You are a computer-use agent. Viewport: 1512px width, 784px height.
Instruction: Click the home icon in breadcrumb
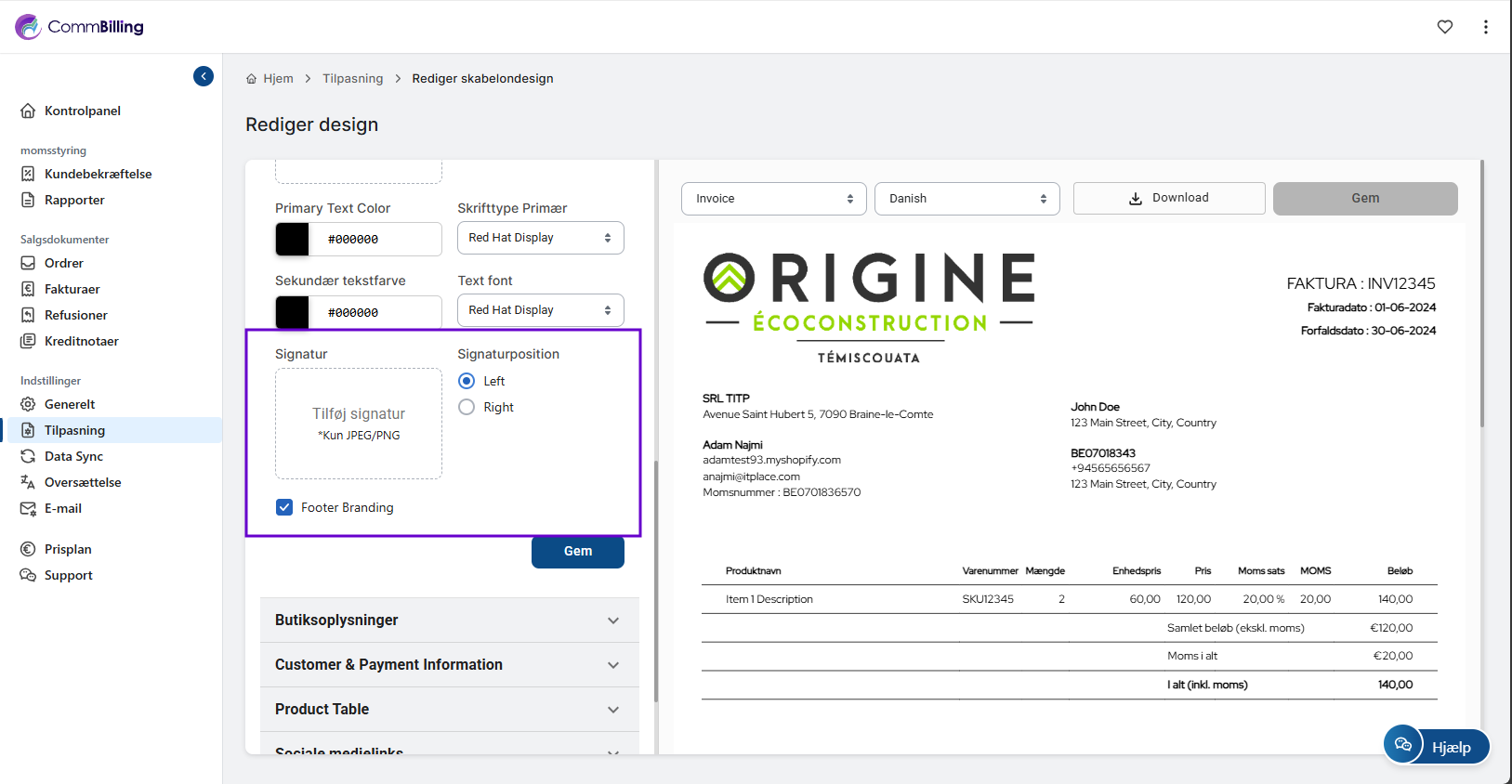[251, 79]
